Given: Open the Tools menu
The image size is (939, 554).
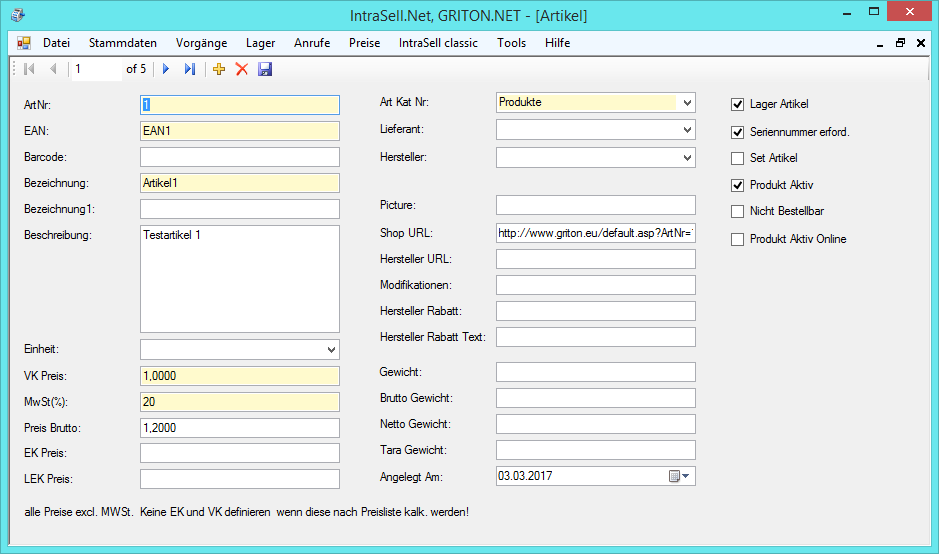Looking at the screenshot, I should (511, 43).
